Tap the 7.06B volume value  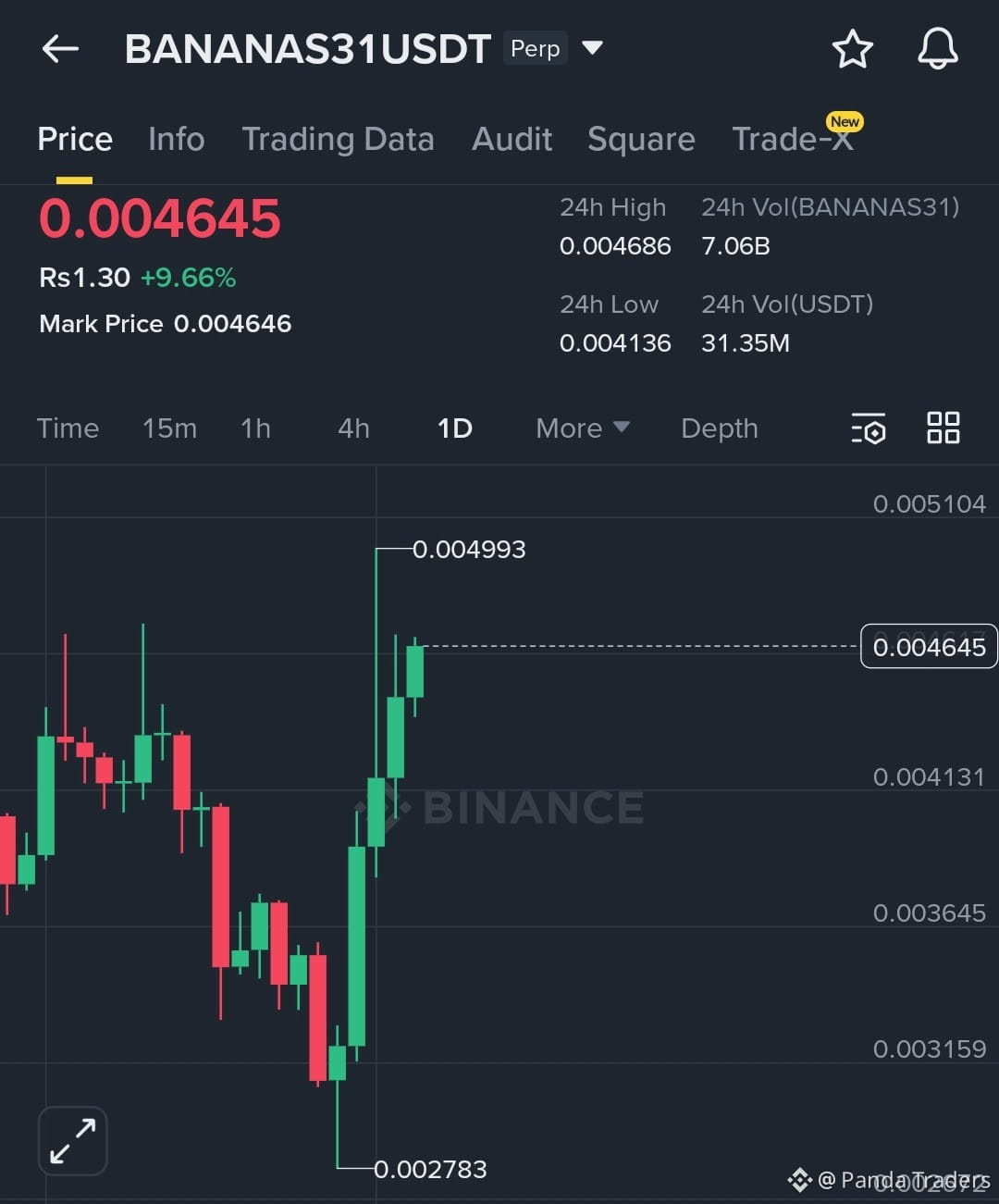[735, 246]
